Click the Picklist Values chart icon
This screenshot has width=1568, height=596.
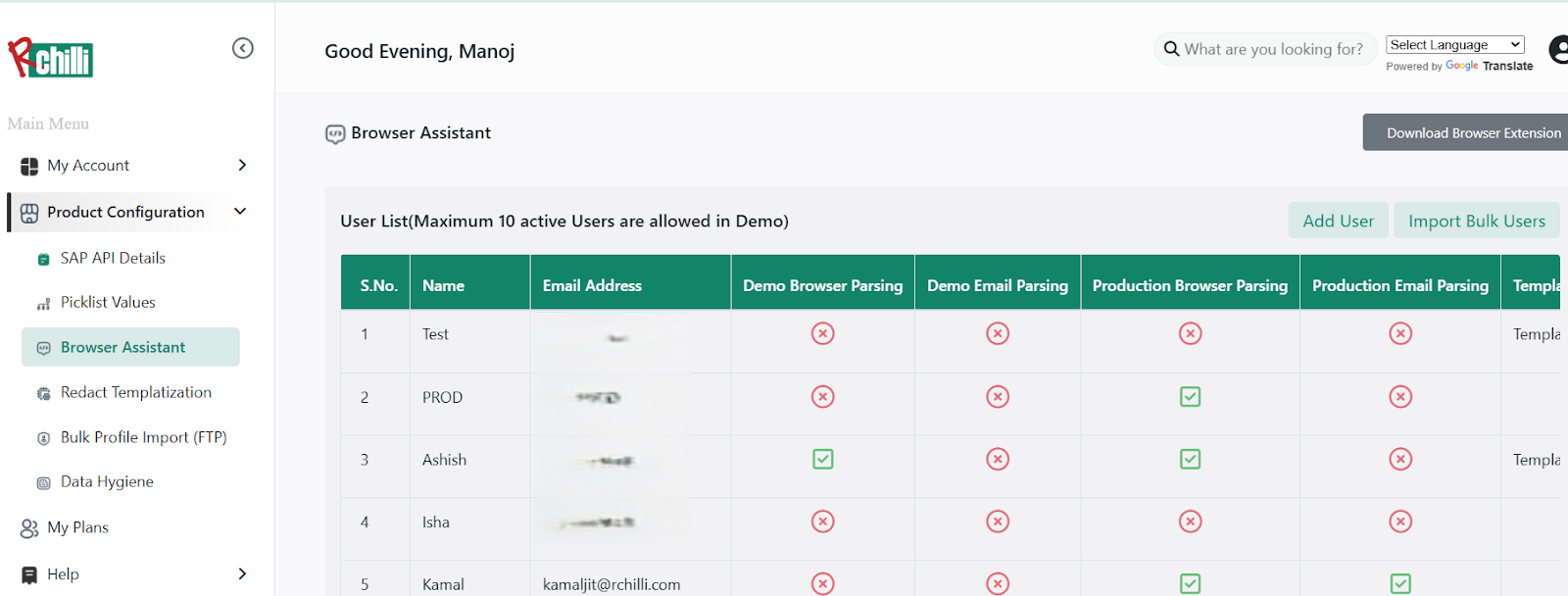pos(43,304)
